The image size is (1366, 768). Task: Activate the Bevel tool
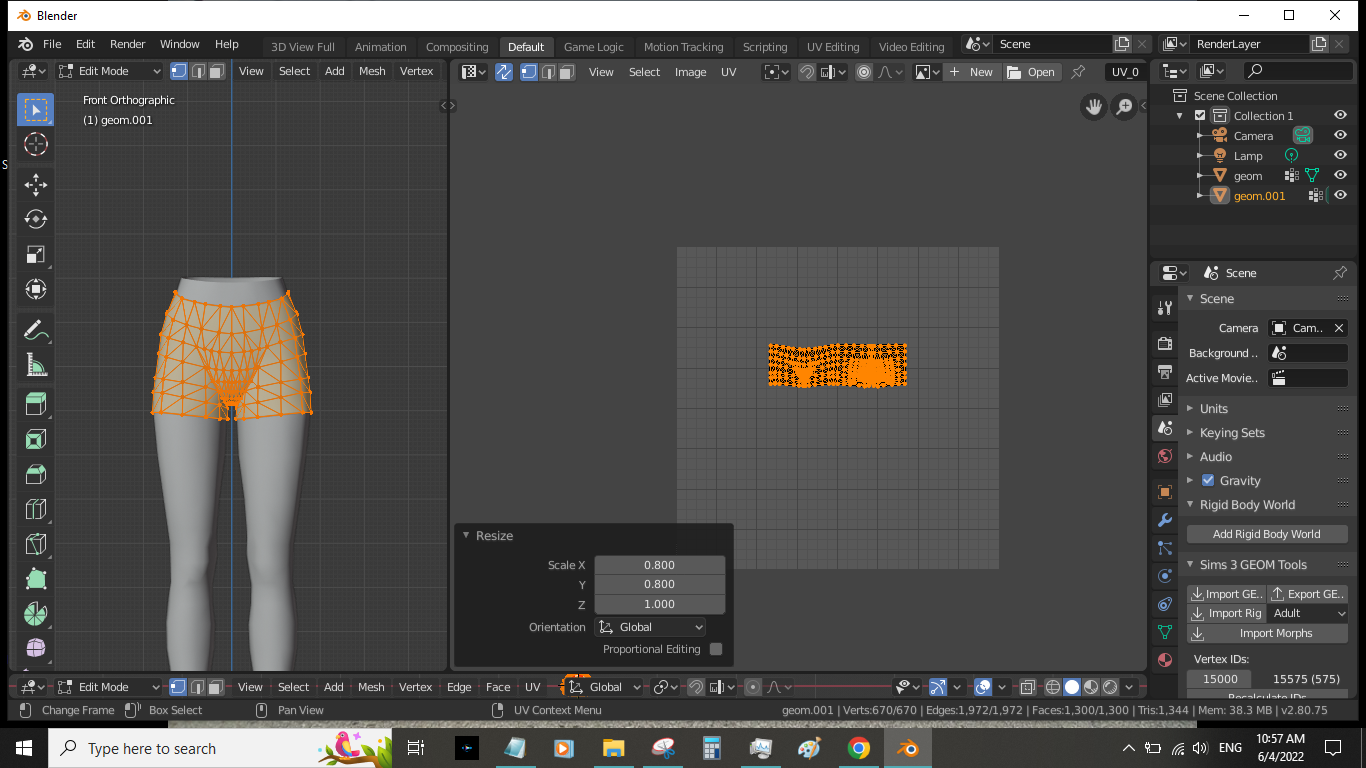[x=35, y=474]
